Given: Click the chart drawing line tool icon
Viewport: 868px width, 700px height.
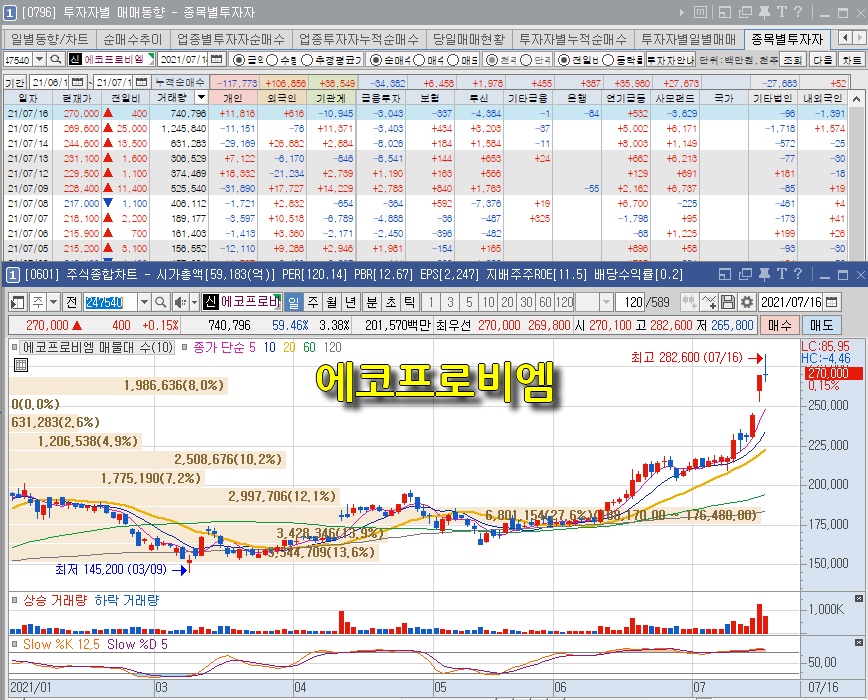Looking at the screenshot, I should [709, 302].
